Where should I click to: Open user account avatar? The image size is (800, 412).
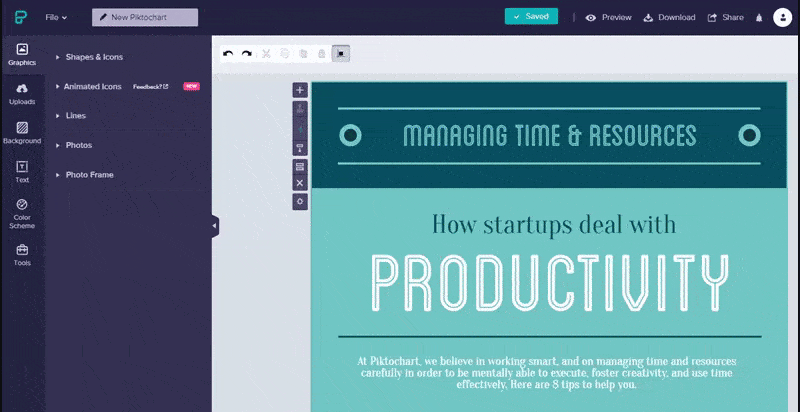(782, 17)
